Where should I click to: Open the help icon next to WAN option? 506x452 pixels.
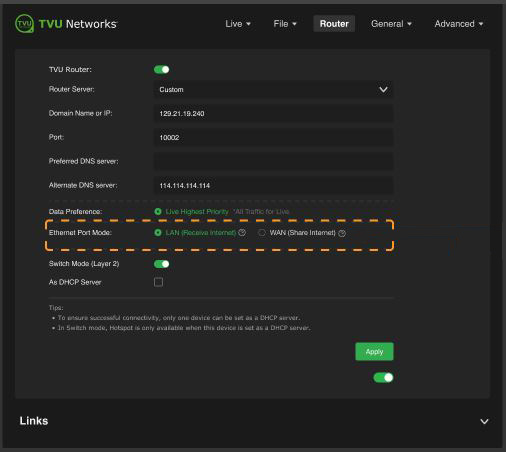(x=342, y=233)
